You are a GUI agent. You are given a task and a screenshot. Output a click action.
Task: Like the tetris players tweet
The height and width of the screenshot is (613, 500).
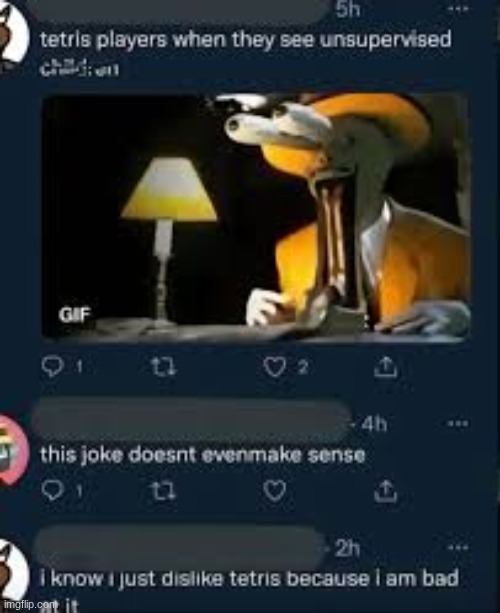pos(274,367)
